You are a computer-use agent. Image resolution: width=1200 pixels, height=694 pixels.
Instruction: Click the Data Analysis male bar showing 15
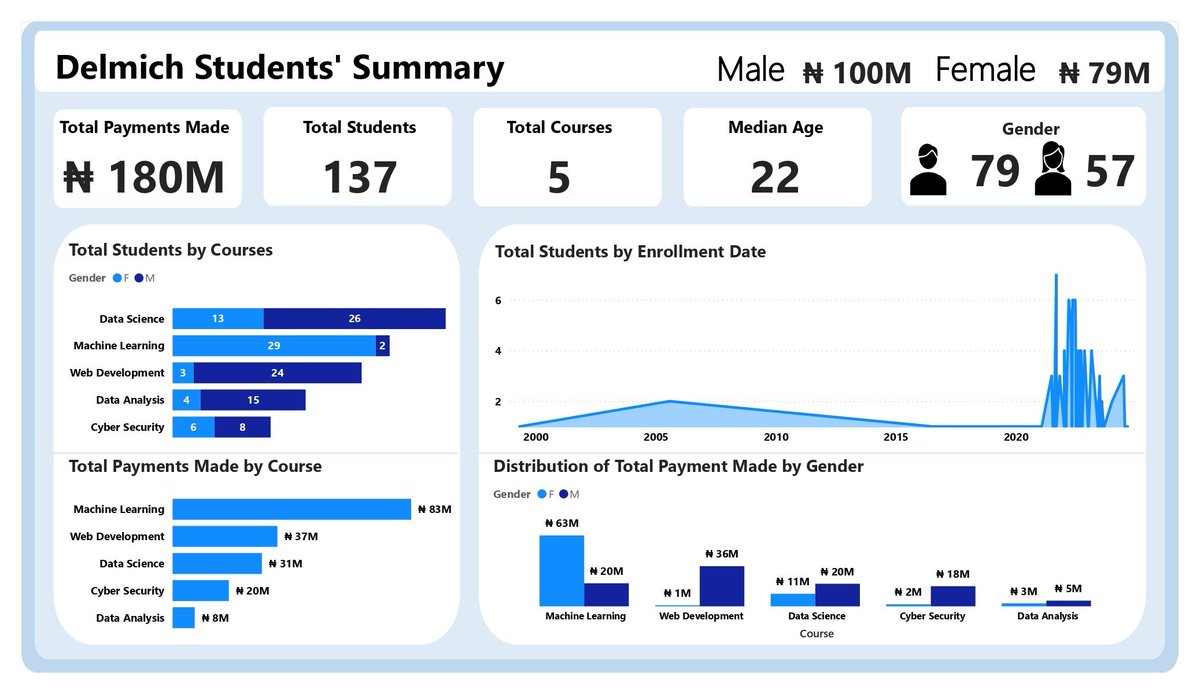[253, 400]
